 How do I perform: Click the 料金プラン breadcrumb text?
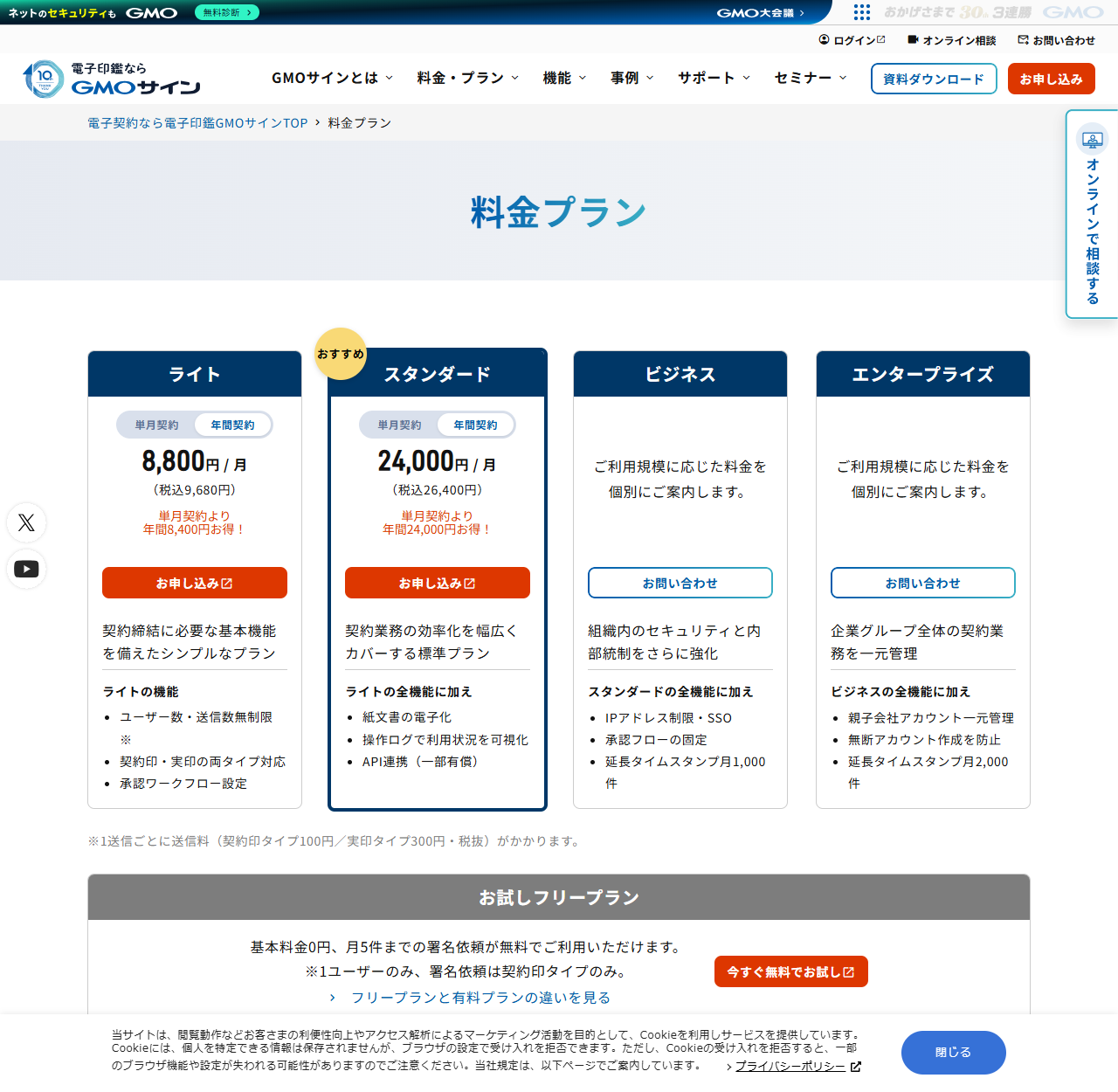[x=360, y=123]
